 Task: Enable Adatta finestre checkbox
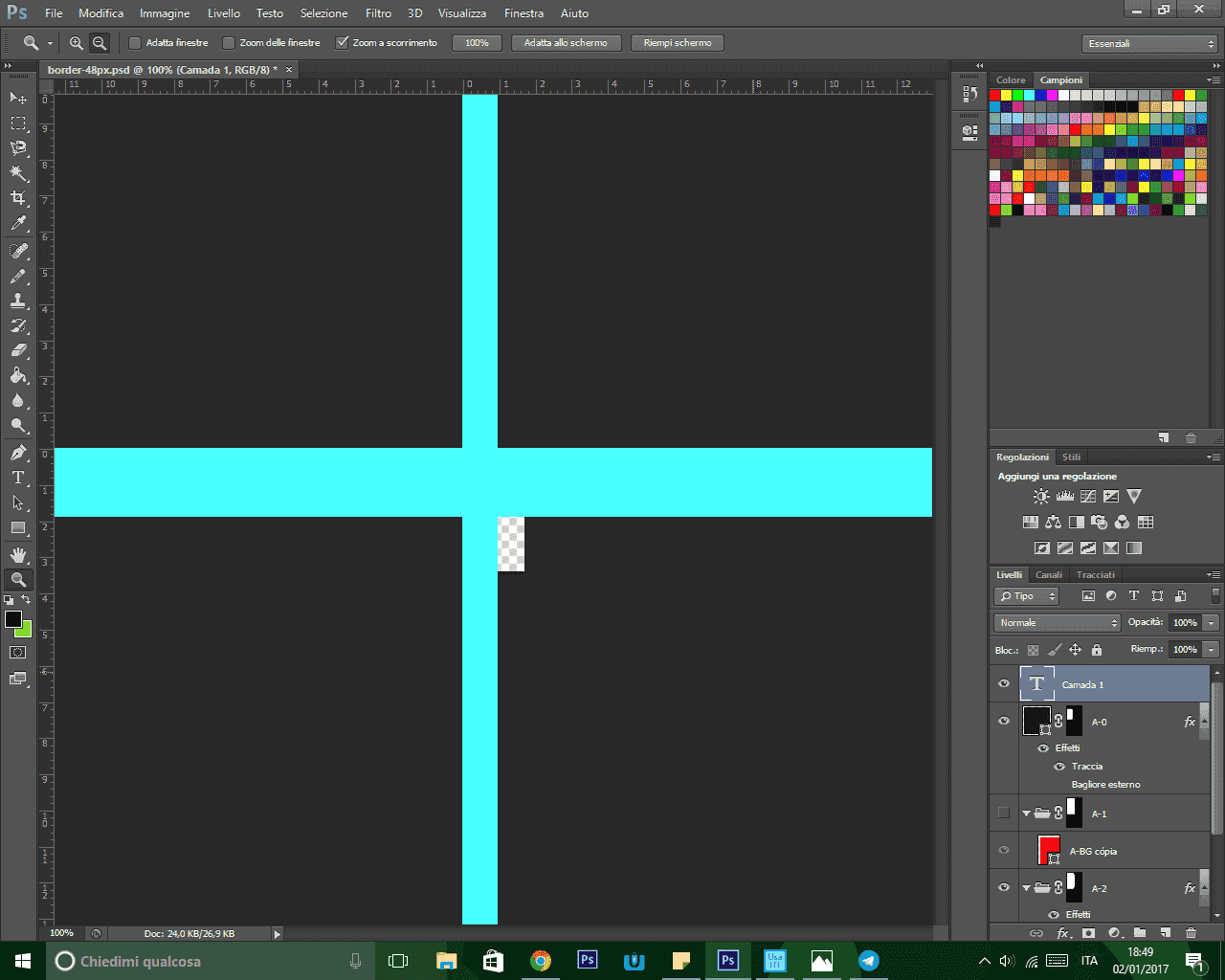(135, 43)
